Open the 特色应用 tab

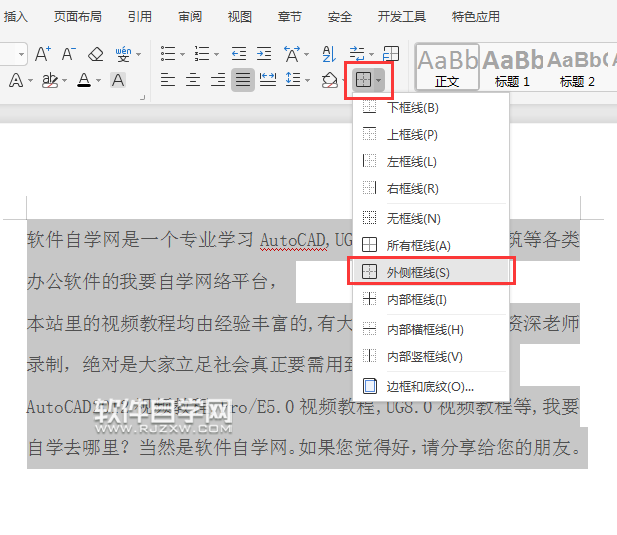476,17
